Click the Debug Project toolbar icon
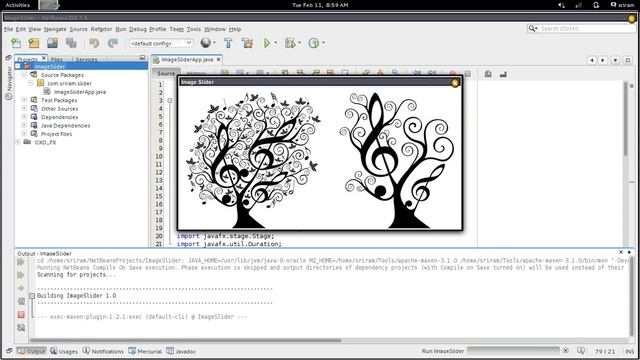640x360 pixels. click(290, 43)
